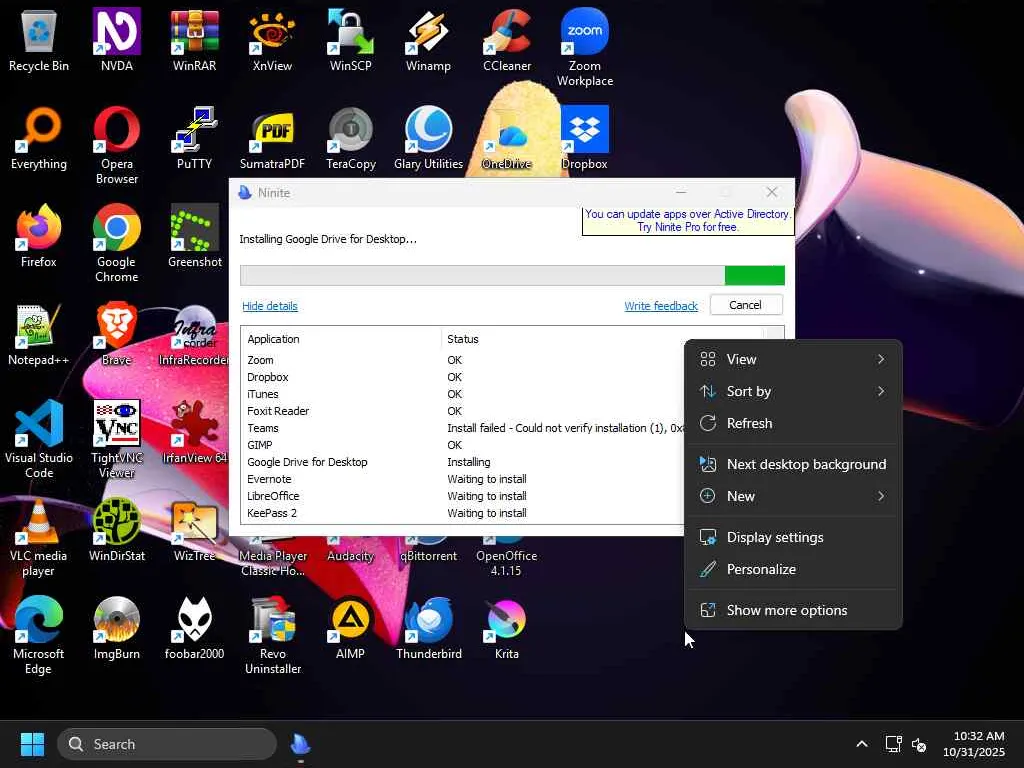The height and width of the screenshot is (768, 1024).
Task: Click the Thunderbird desktop icon
Action: tap(428, 628)
